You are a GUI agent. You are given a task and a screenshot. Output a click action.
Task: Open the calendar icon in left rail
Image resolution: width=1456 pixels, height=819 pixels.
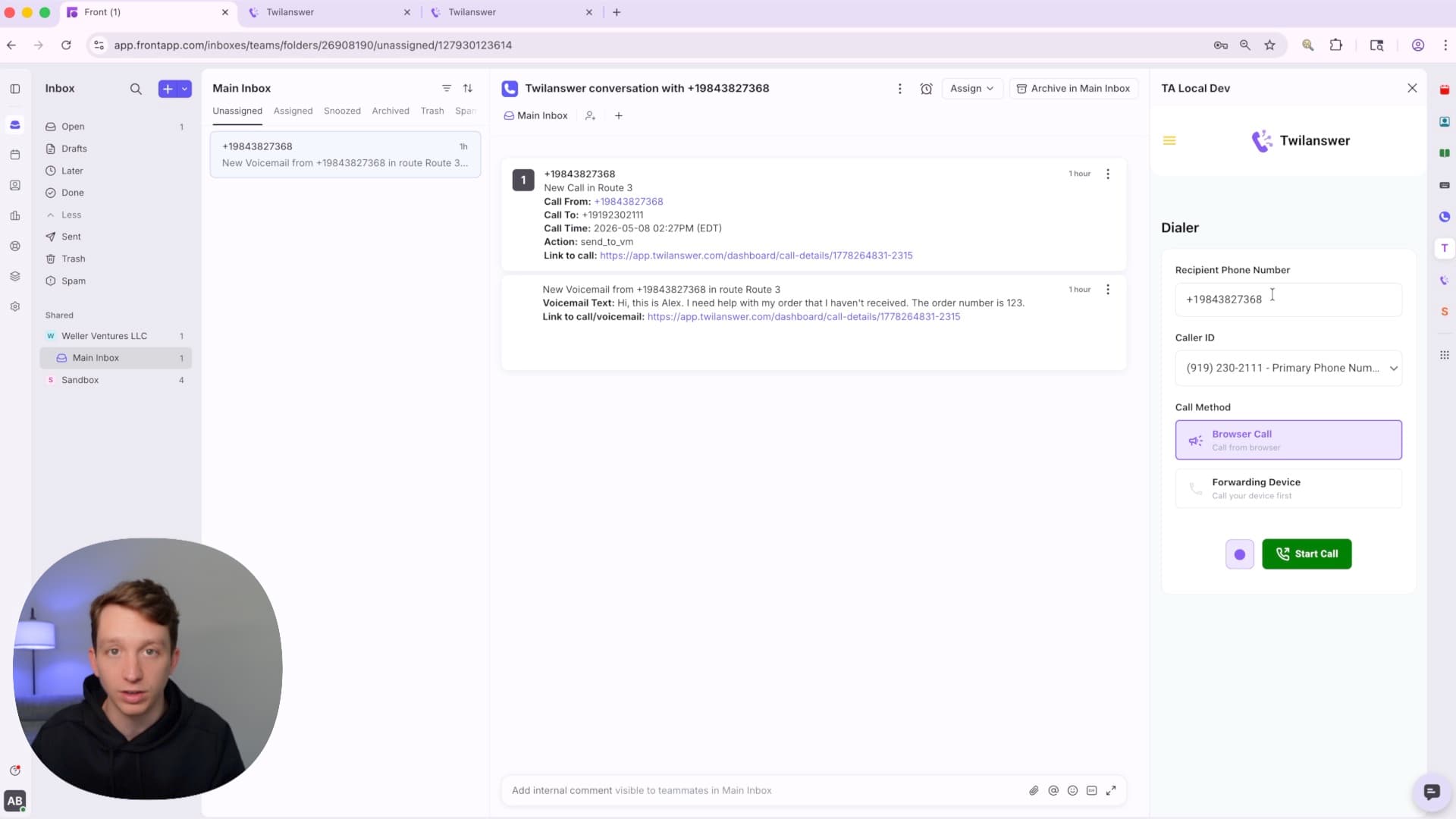(15, 155)
